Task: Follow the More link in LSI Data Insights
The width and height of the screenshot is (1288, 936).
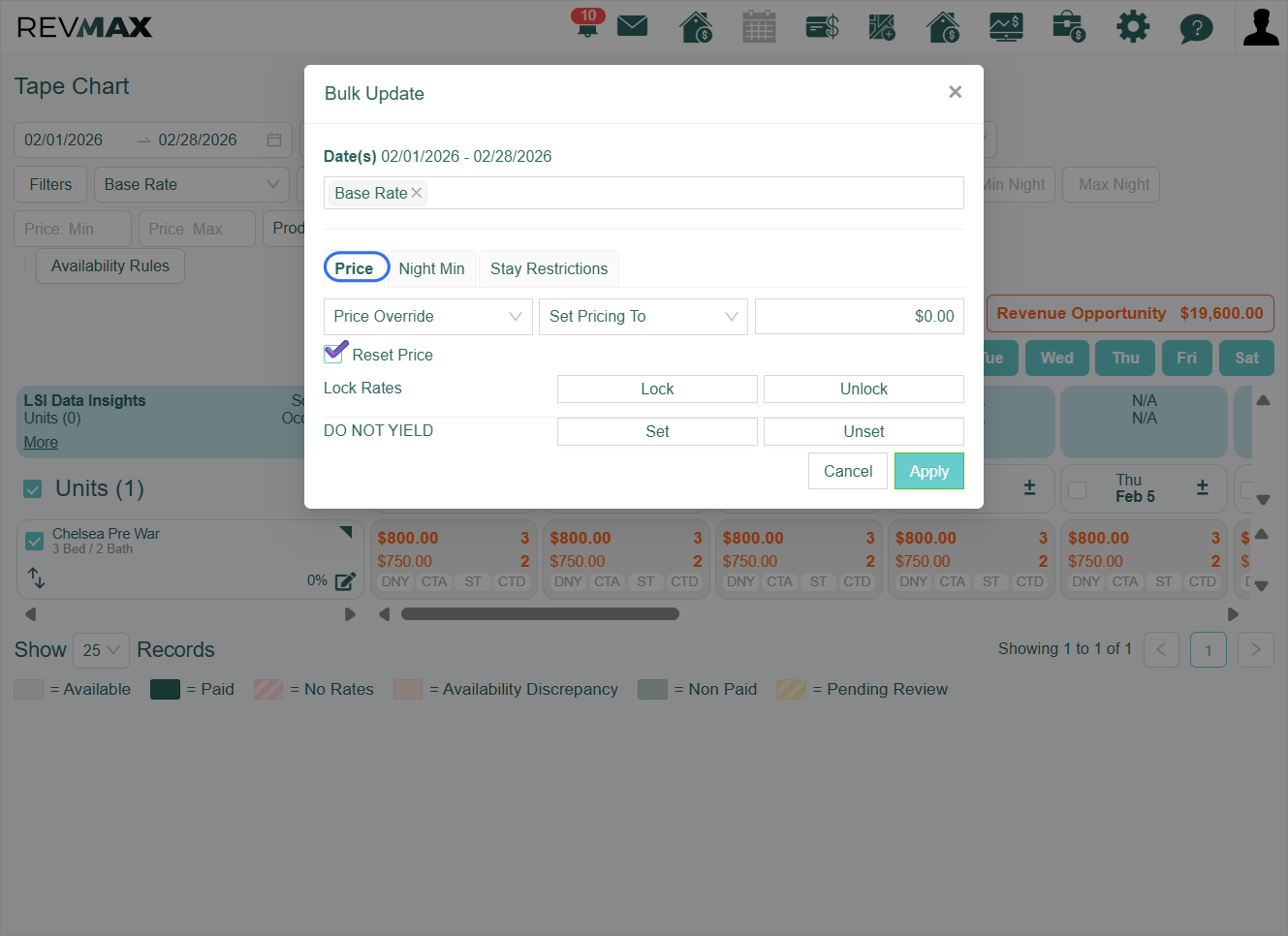Action: click(x=41, y=443)
